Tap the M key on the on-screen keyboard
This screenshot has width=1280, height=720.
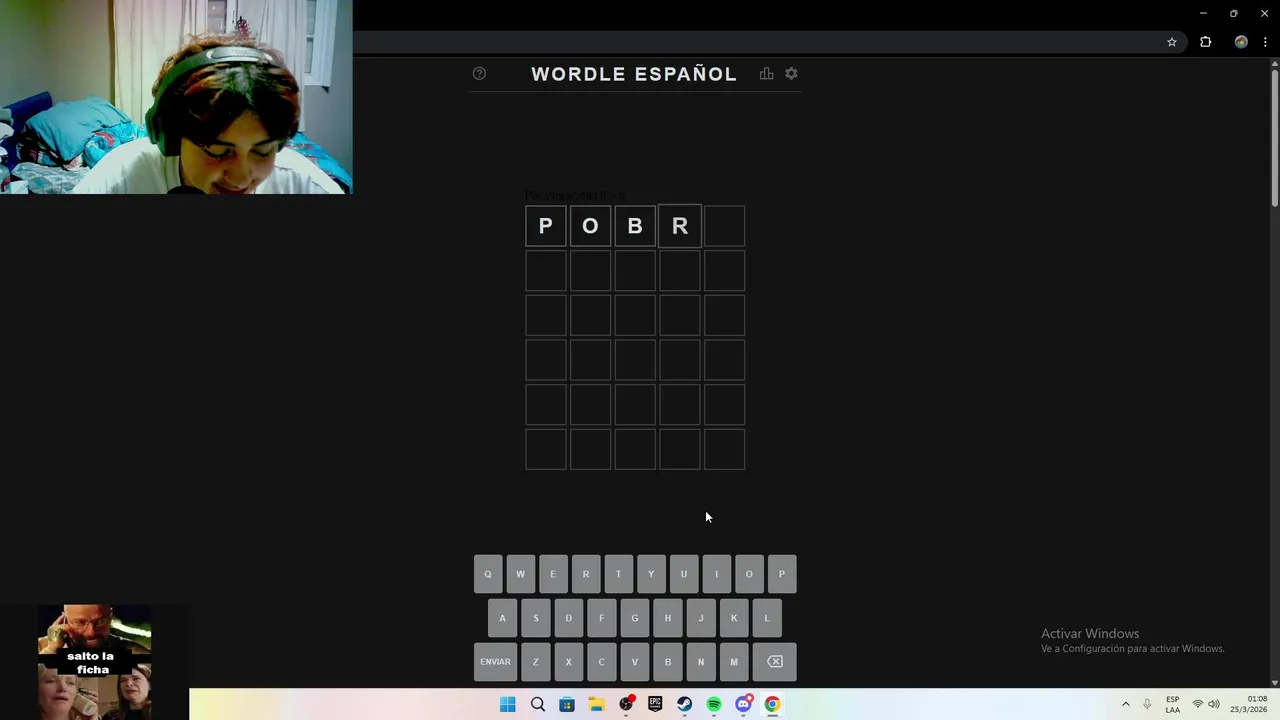tap(733, 662)
